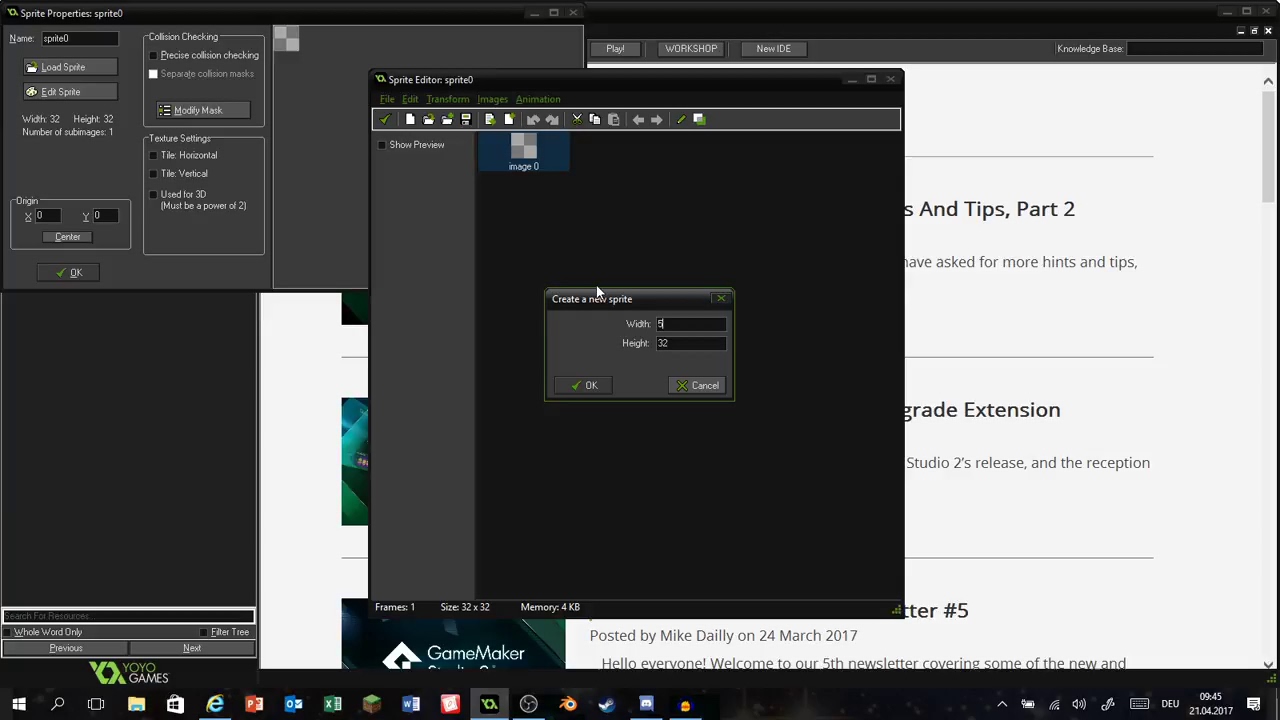
Task: Click the sprite preview thumbnail in Sprite Properties
Action: coord(287,38)
